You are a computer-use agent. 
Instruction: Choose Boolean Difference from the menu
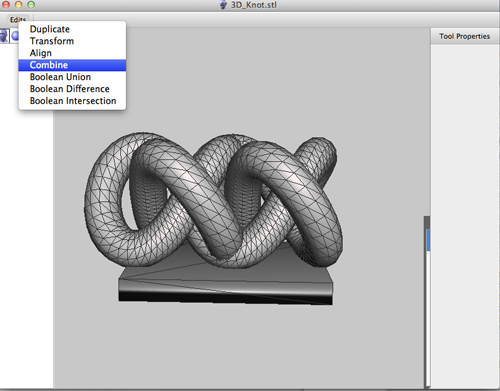[x=72, y=89]
